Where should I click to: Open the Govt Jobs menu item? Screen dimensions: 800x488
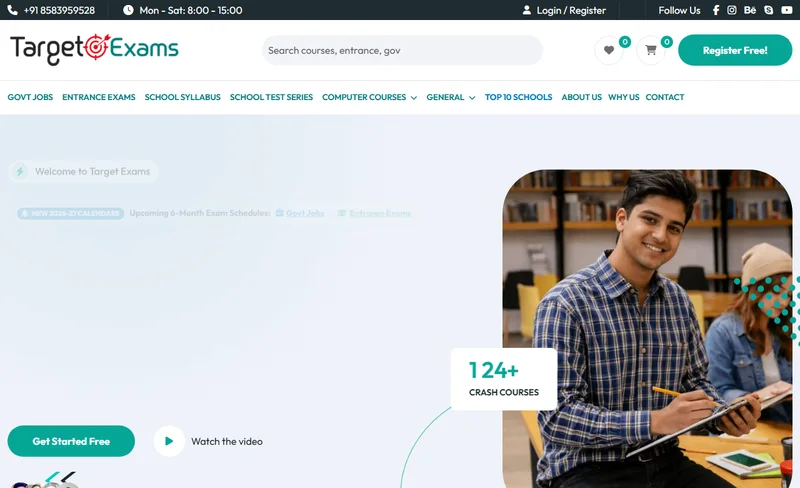(30, 97)
